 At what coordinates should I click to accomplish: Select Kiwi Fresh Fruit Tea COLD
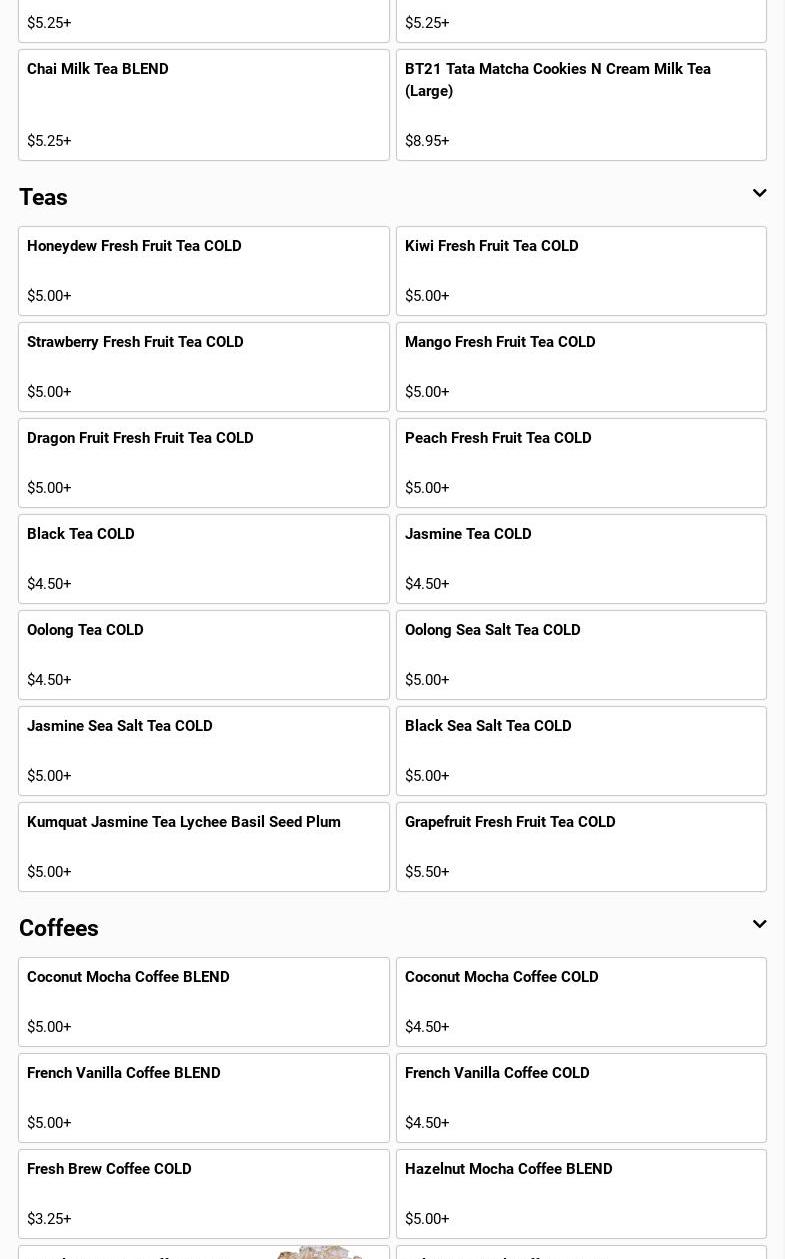pos(581,271)
